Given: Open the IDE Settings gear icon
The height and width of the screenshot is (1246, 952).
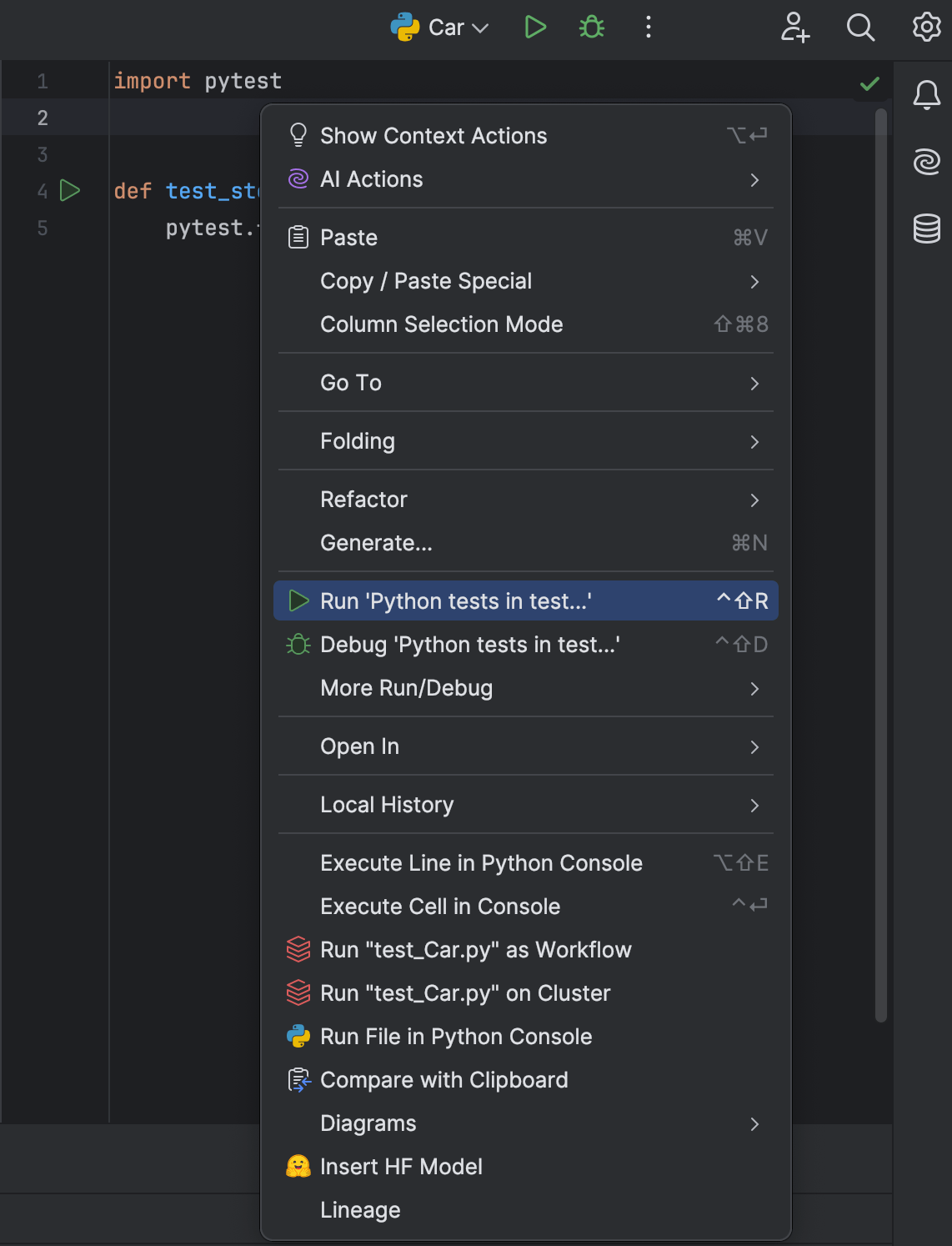Looking at the screenshot, I should point(925,27).
